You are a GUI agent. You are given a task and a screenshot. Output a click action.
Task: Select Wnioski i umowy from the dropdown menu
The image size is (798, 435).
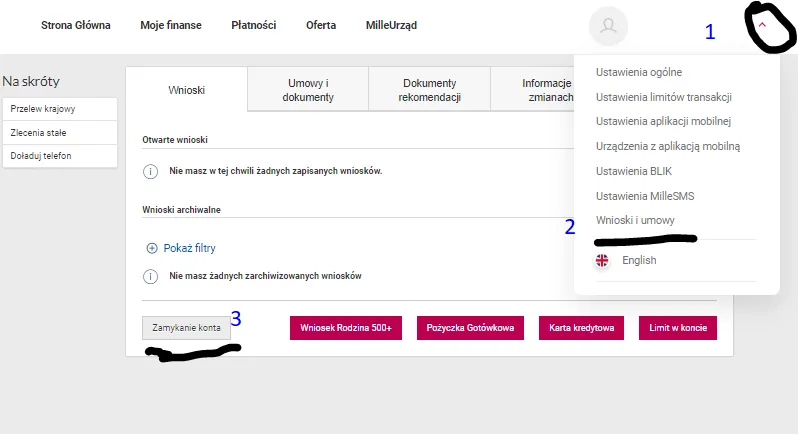click(635, 220)
